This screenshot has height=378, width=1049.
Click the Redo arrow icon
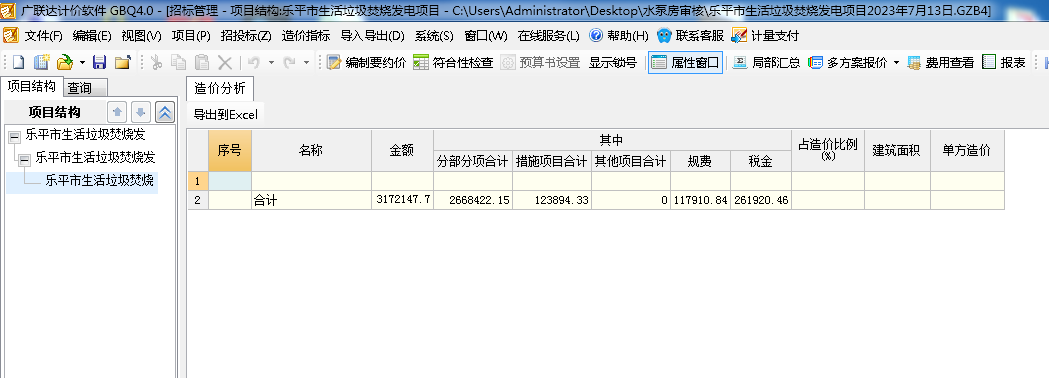point(289,63)
